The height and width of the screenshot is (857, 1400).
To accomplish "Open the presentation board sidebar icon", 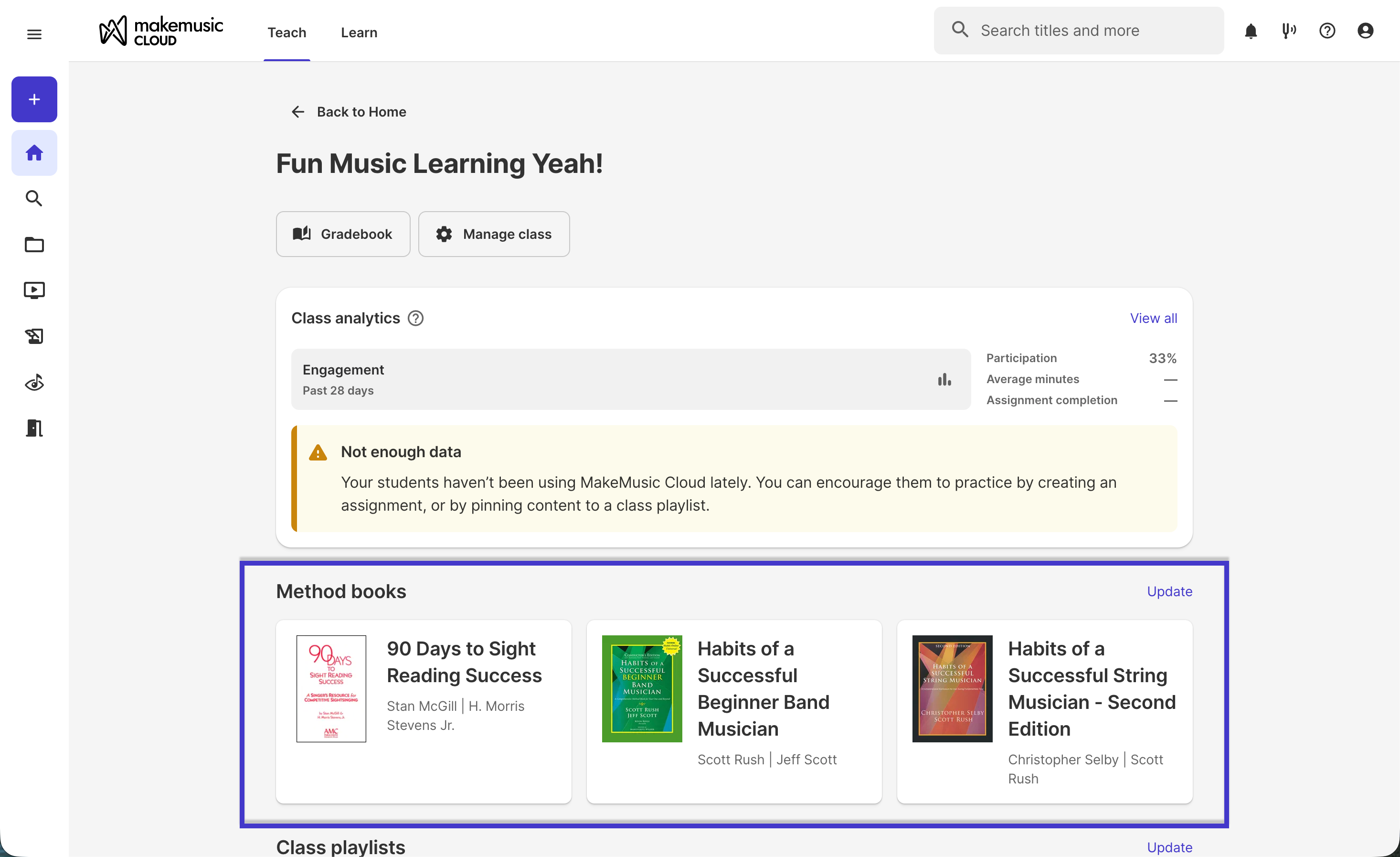I will tap(34, 336).
